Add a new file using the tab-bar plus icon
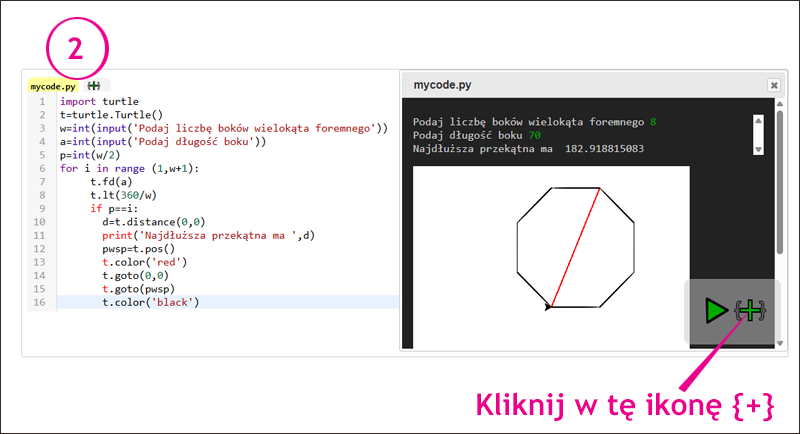The width and height of the screenshot is (800, 434). pos(93,86)
